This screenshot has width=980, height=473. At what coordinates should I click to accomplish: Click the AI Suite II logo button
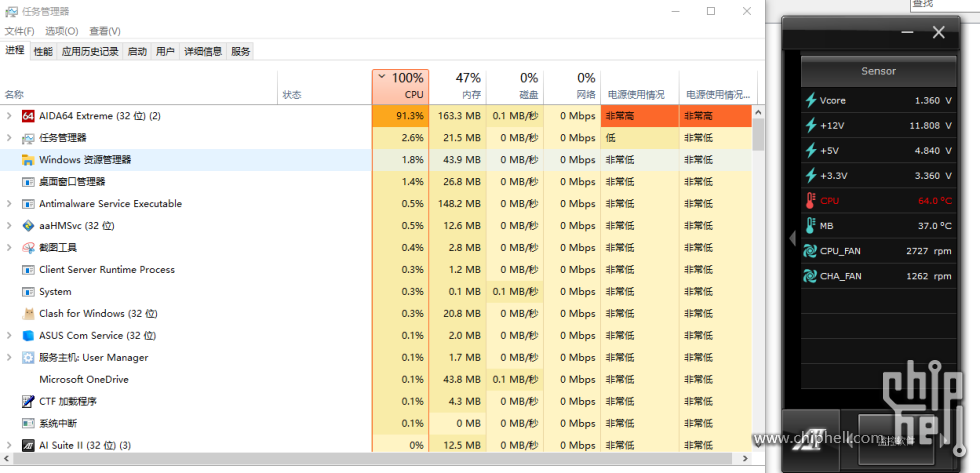pos(811,439)
